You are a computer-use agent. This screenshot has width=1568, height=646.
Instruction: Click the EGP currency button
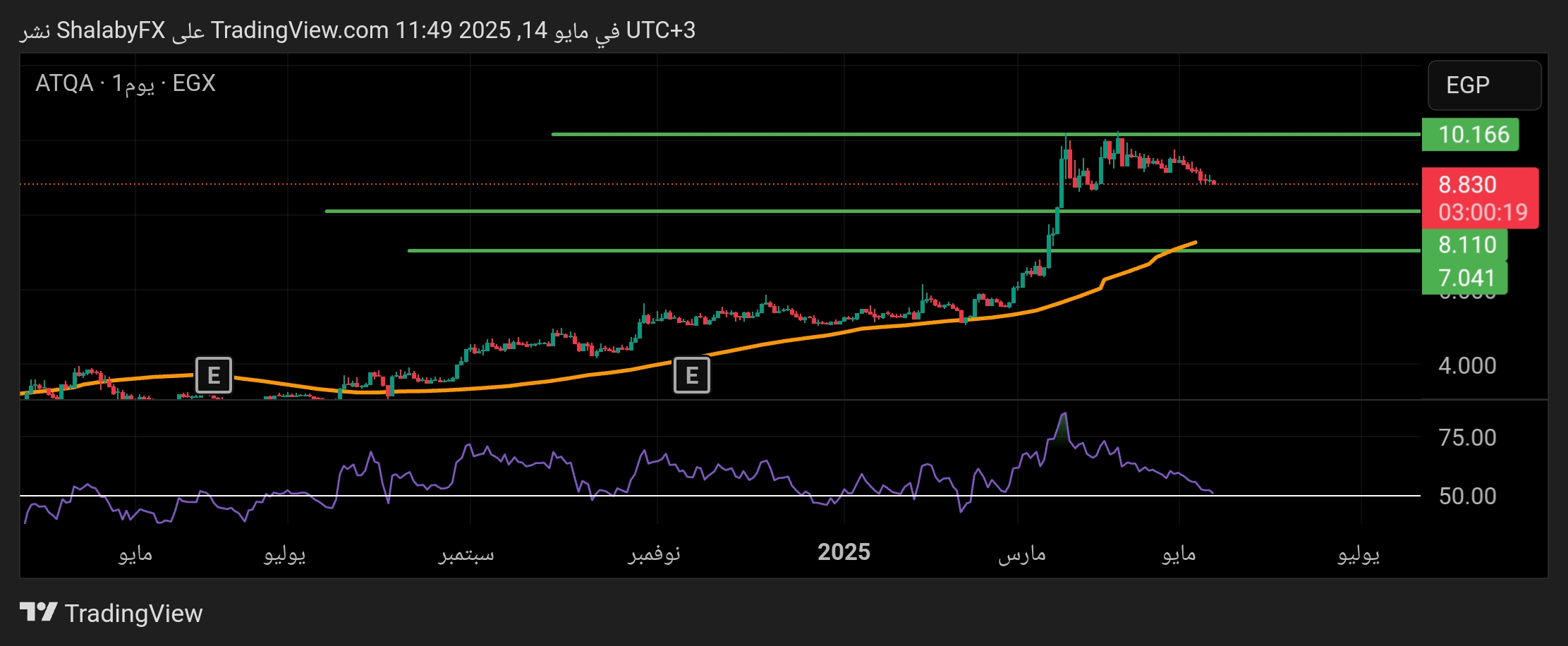point(1484,85)
